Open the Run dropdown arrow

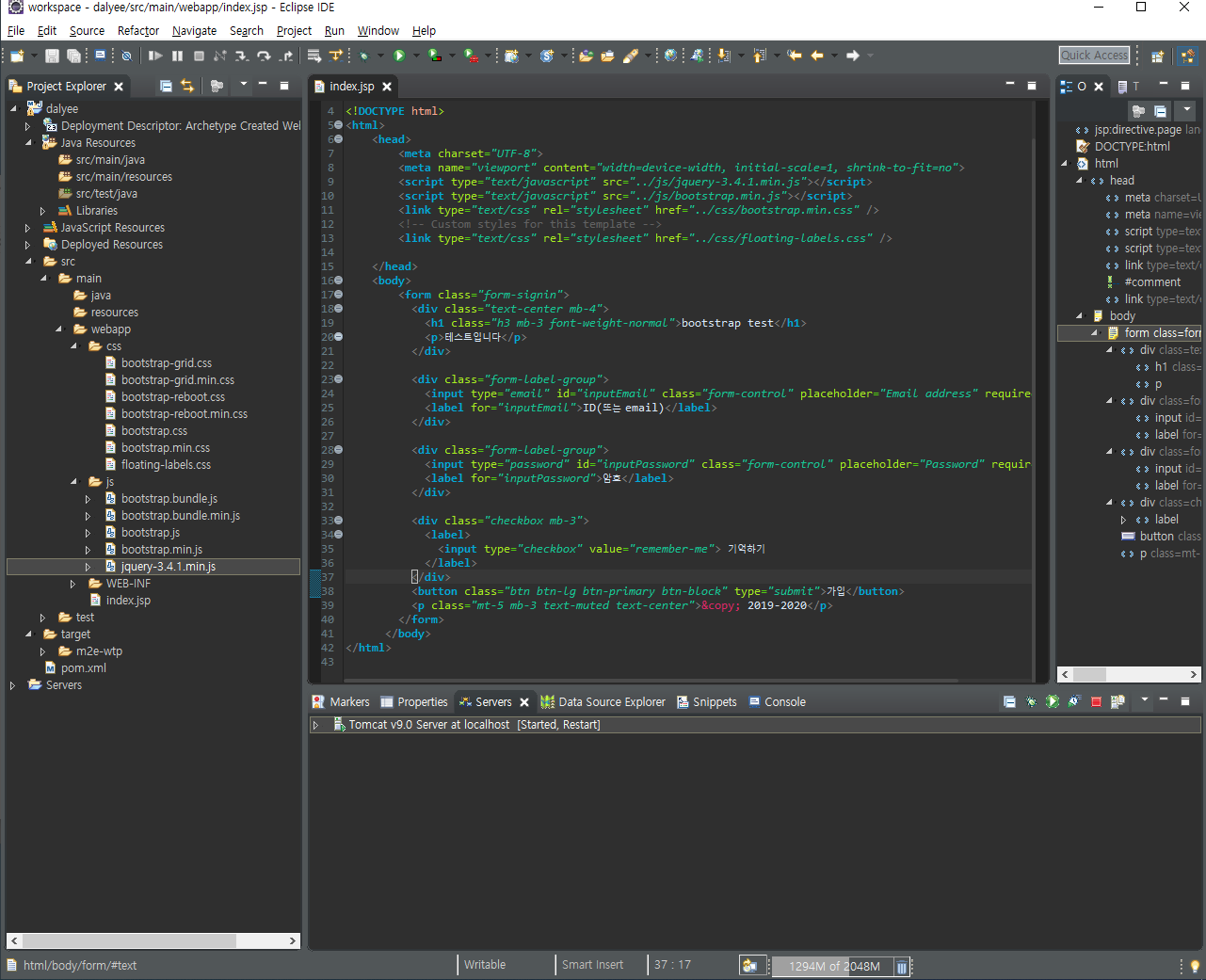click(417, 56)
